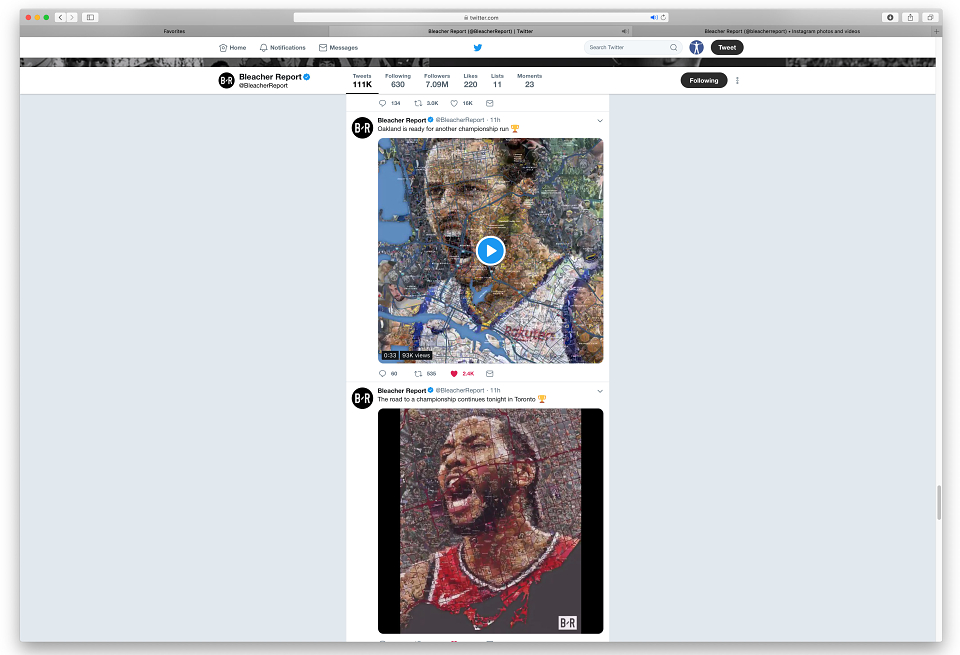Screen dimensions: 960x655
Task: Share Oakland tweet via Direct Message icon
Action: click(490, 373)
